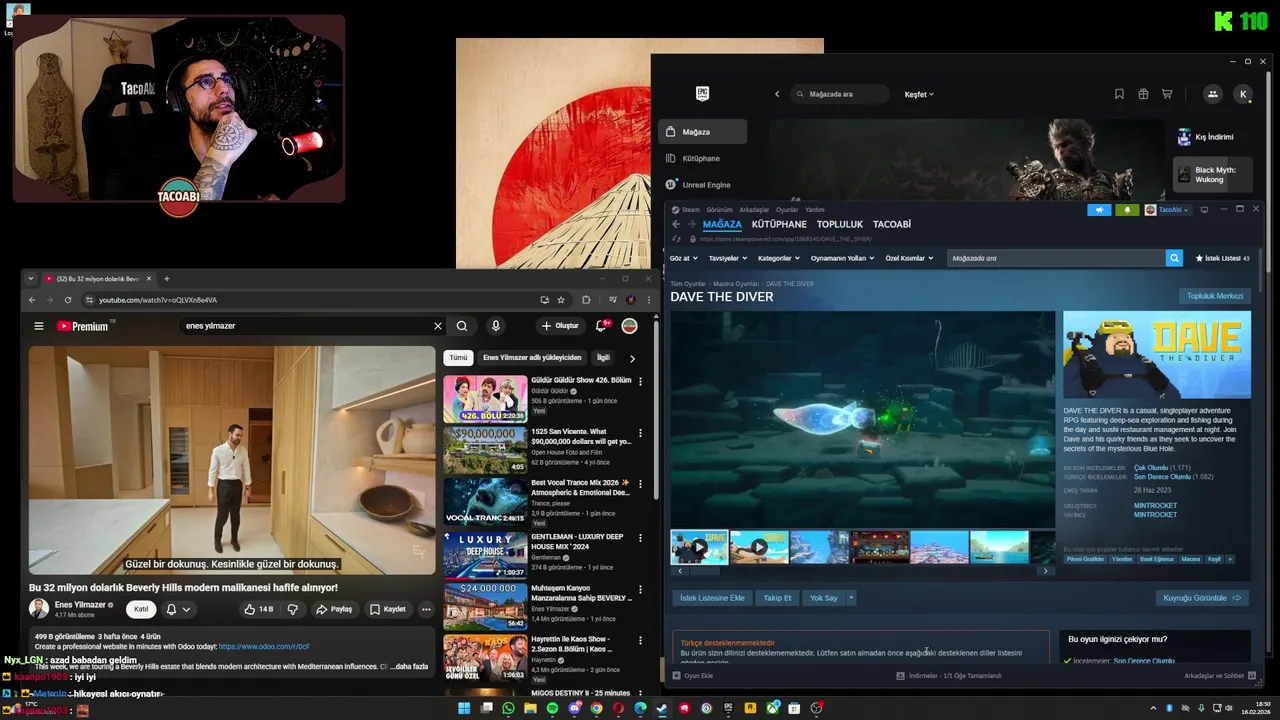The image size is (1280, 720).
Task: Click the Steam store search field
Action: point(1056,258)
